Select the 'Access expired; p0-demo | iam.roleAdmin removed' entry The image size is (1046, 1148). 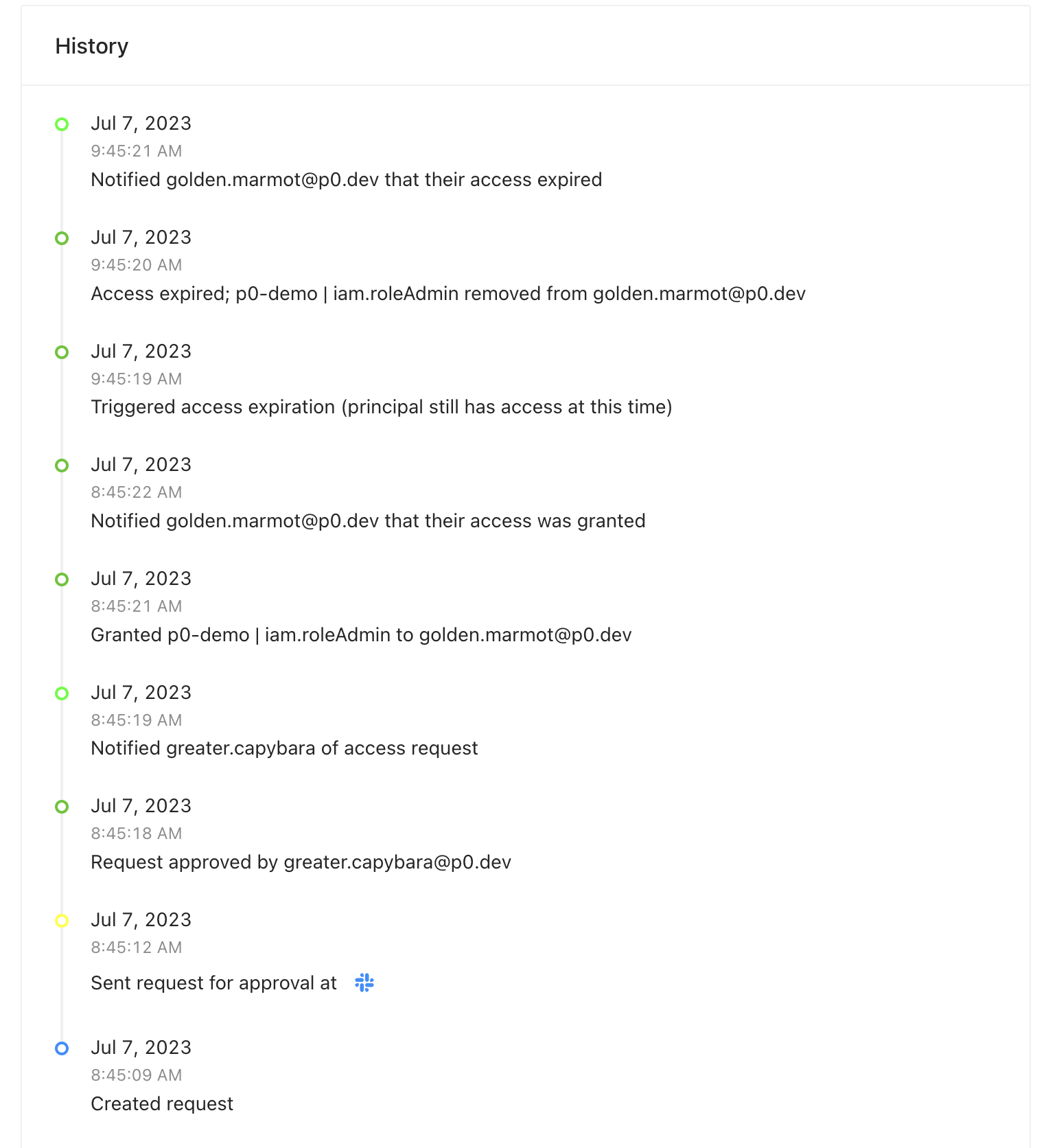coord(448,294)
